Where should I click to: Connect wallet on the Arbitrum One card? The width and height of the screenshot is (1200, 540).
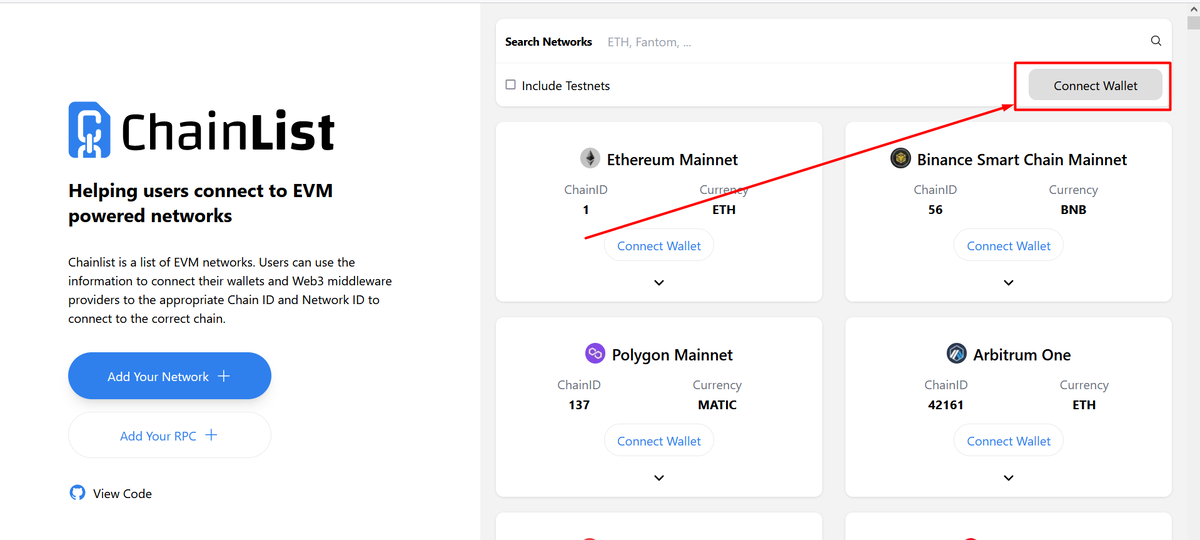1008,441
